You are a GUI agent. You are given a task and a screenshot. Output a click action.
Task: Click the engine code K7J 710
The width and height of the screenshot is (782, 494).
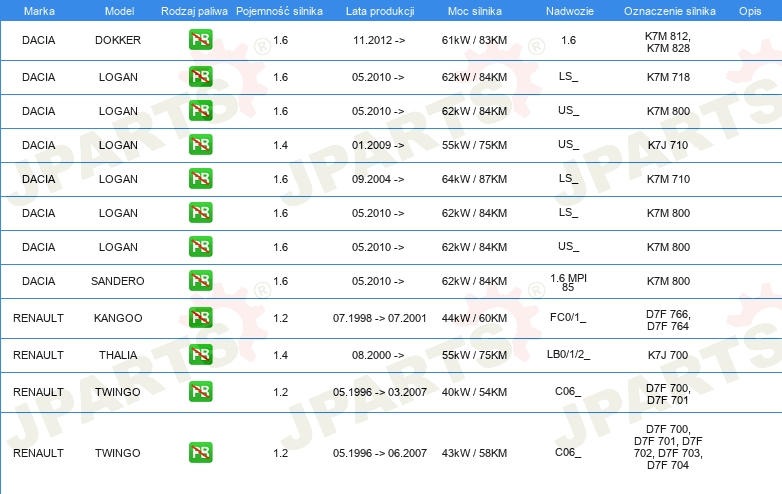(x=668, y=145)
